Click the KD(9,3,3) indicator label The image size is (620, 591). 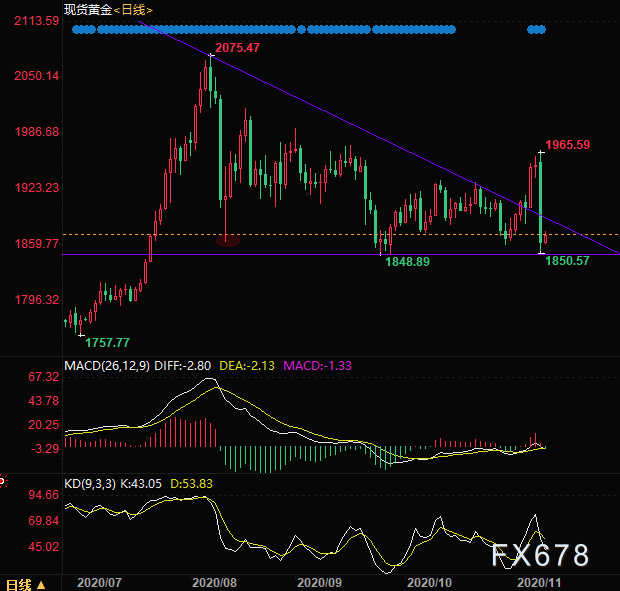(90, 483)
